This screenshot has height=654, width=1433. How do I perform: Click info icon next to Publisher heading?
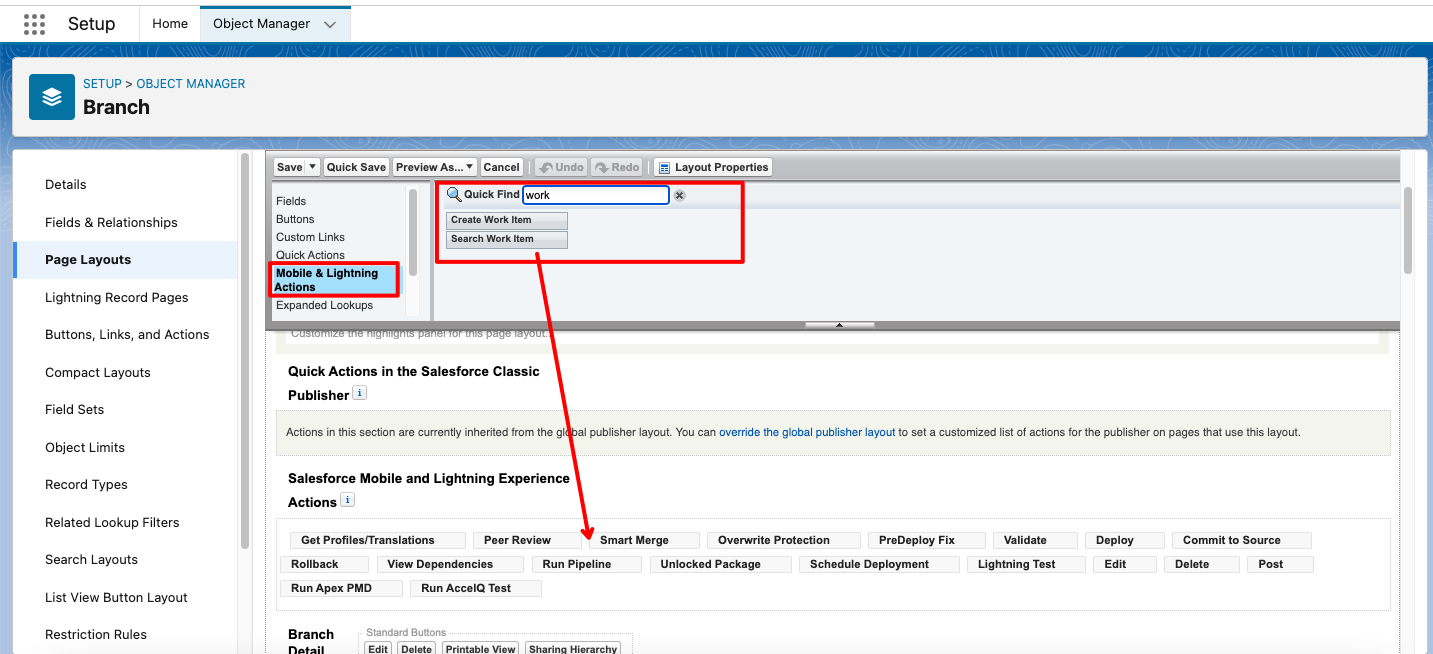360,393
